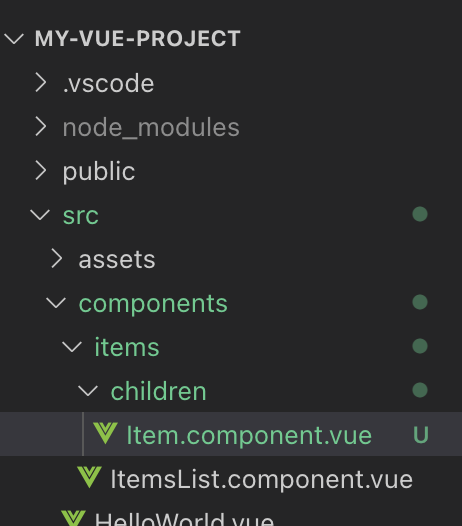The height and width of the screenshot is (526, 462).
Task: Collapse the components folder chevron
Action: click(56, 303)
